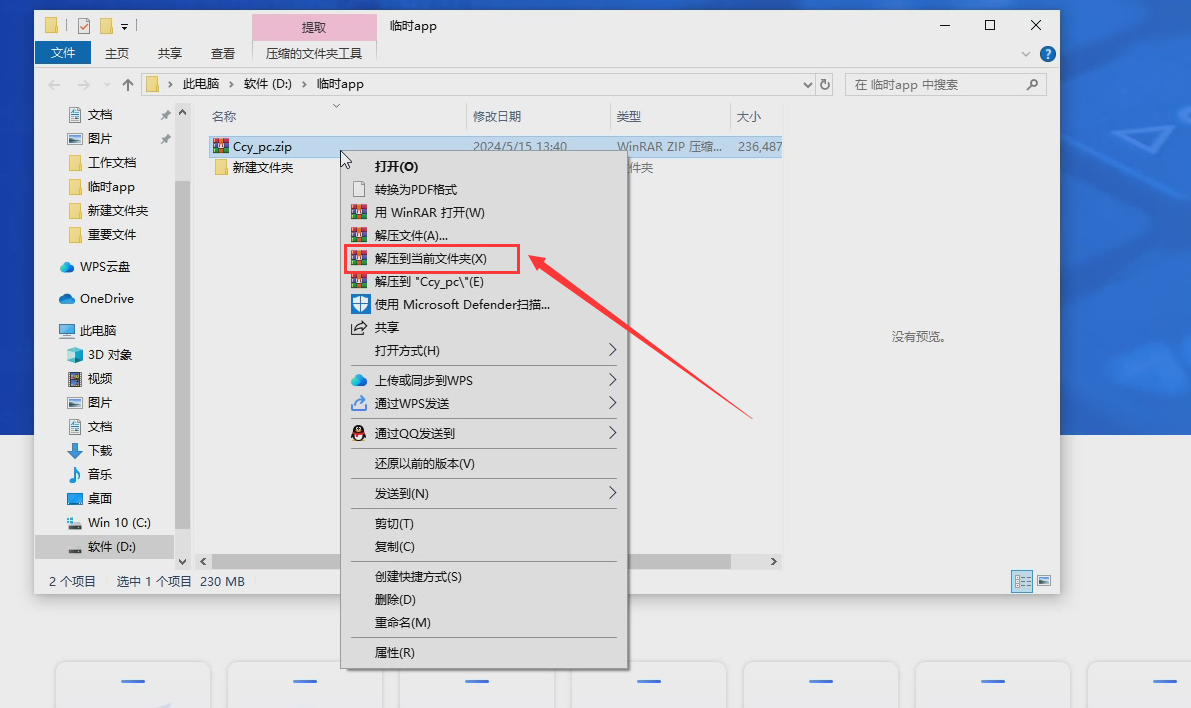Switch to large thumbnail view in the status bar
Image resolution: width=1191 pixels, height=708 pixels.
(x=1044, y=581)
